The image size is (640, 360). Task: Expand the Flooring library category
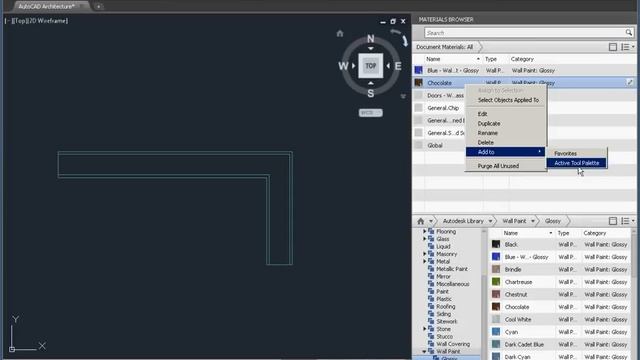(x=424, y=231)
